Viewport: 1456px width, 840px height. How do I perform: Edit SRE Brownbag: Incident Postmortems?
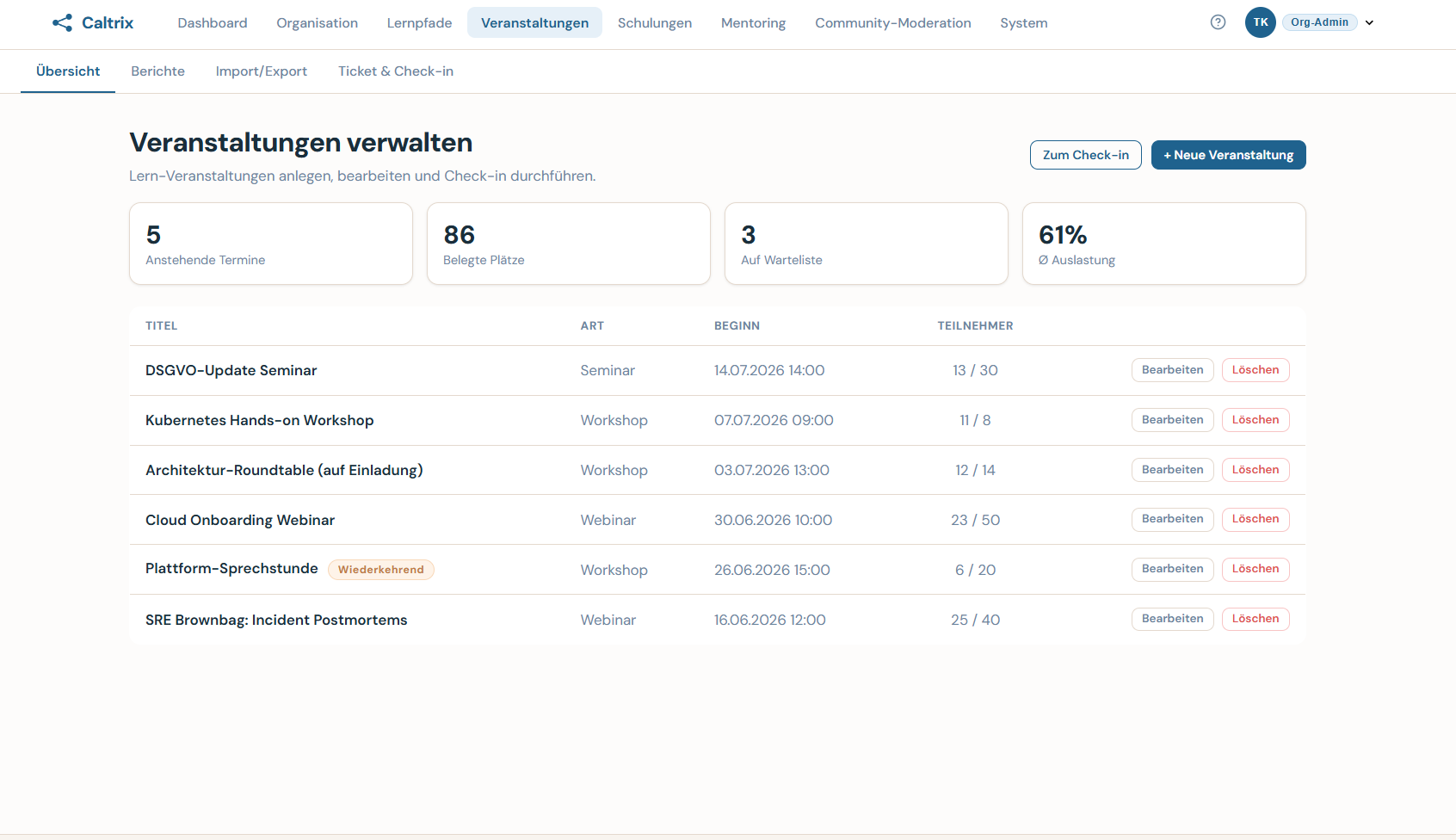[1172, 619]
